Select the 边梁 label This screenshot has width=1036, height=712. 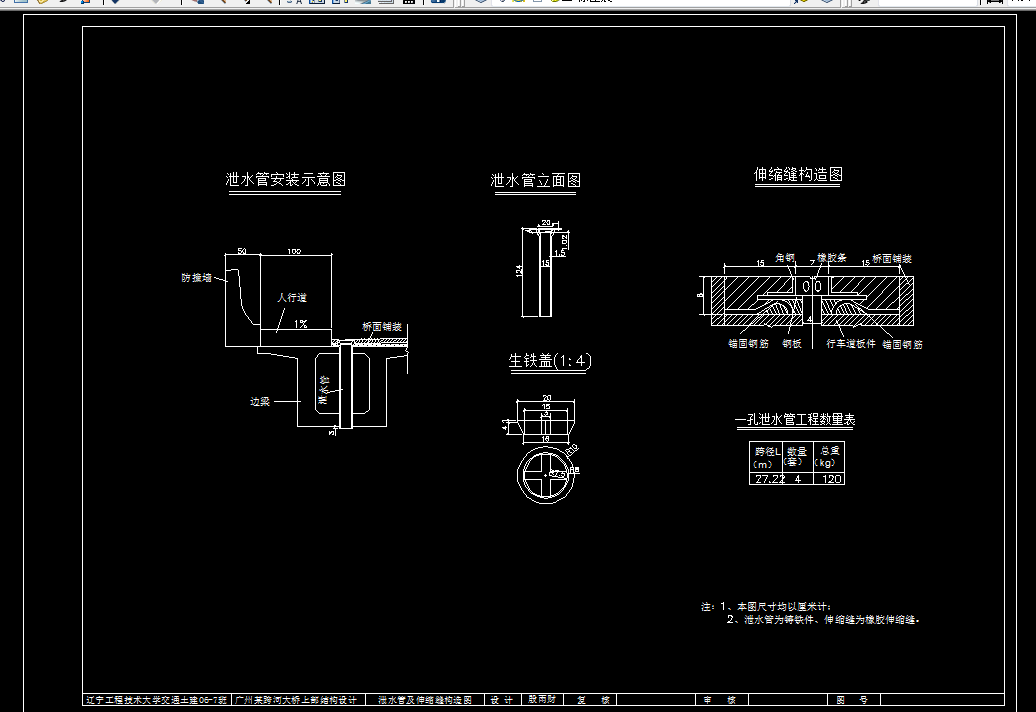coord(260,401)
